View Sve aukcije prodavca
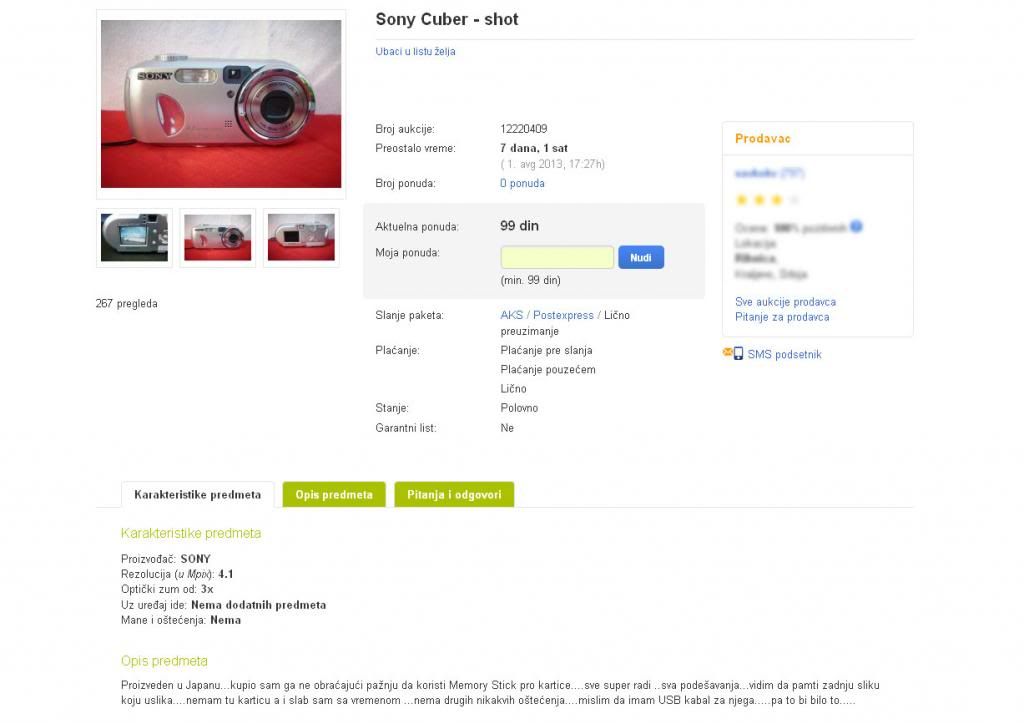 785,302
